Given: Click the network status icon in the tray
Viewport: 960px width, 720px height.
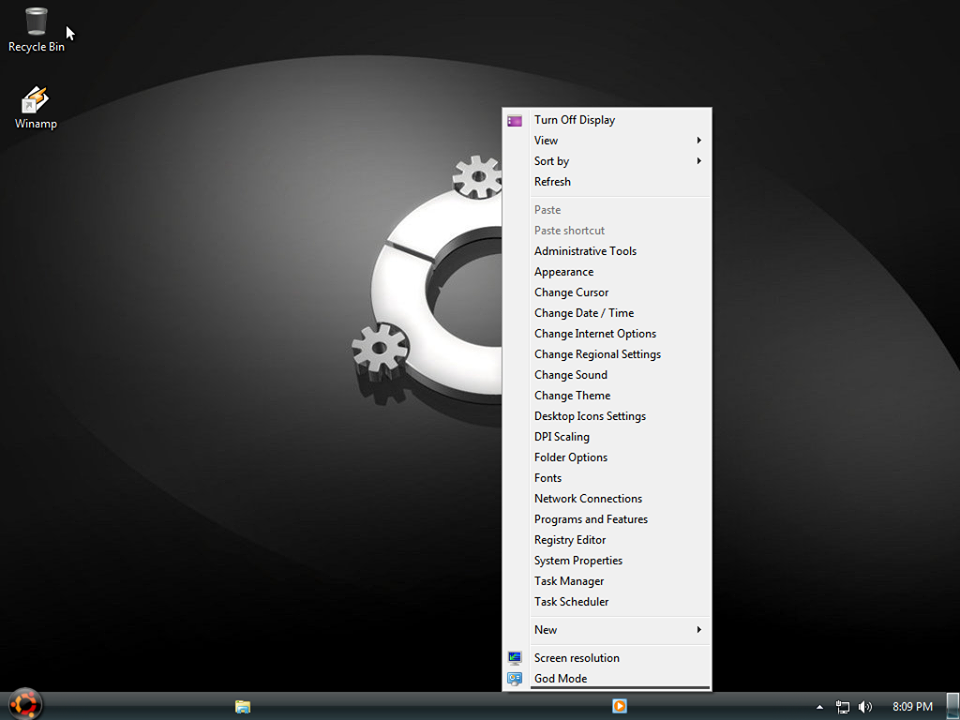Looking at the screenshot, I should click(x=843, y=707).
